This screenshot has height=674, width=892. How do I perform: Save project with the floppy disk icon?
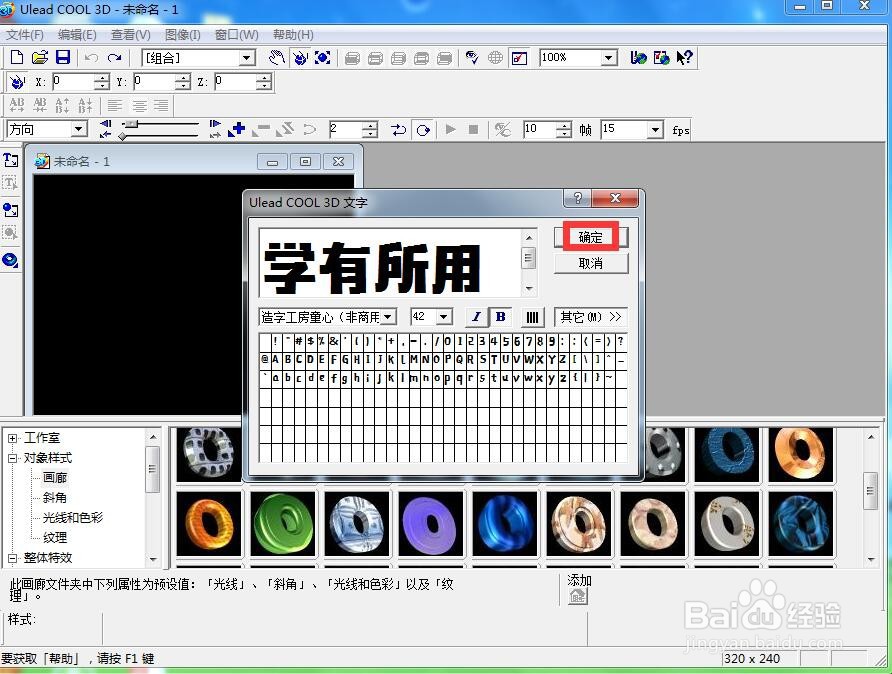pos(63,57)
